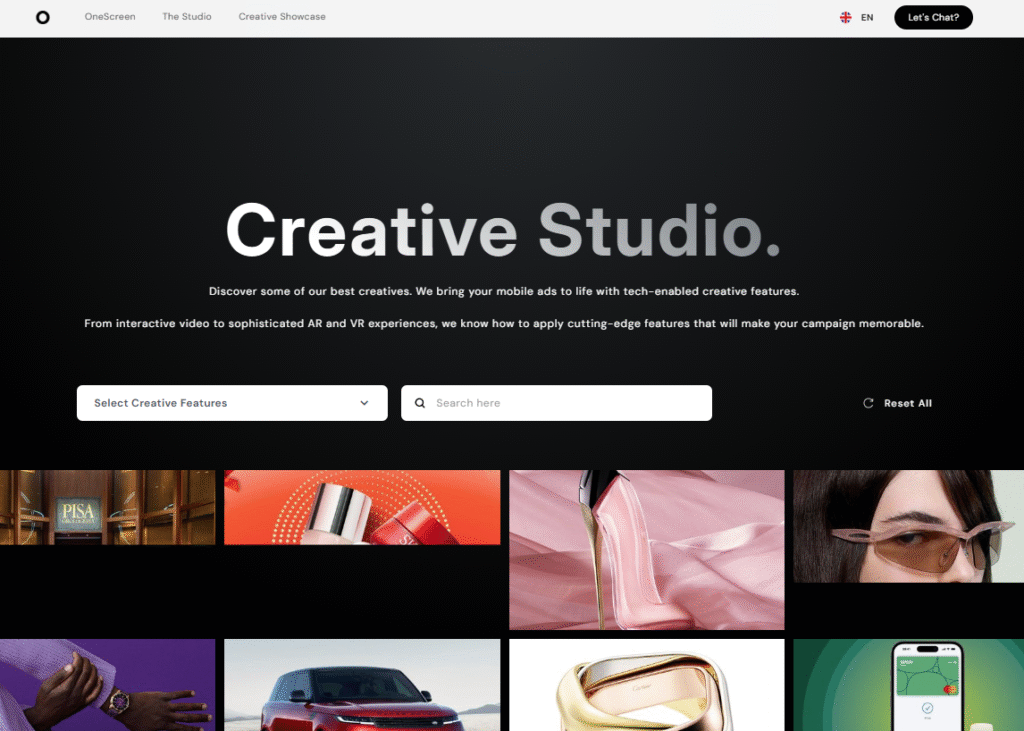Open the red Range Rover thumbnail
The height and width of the screenshot is (731, 1024).
pos(362,685)
